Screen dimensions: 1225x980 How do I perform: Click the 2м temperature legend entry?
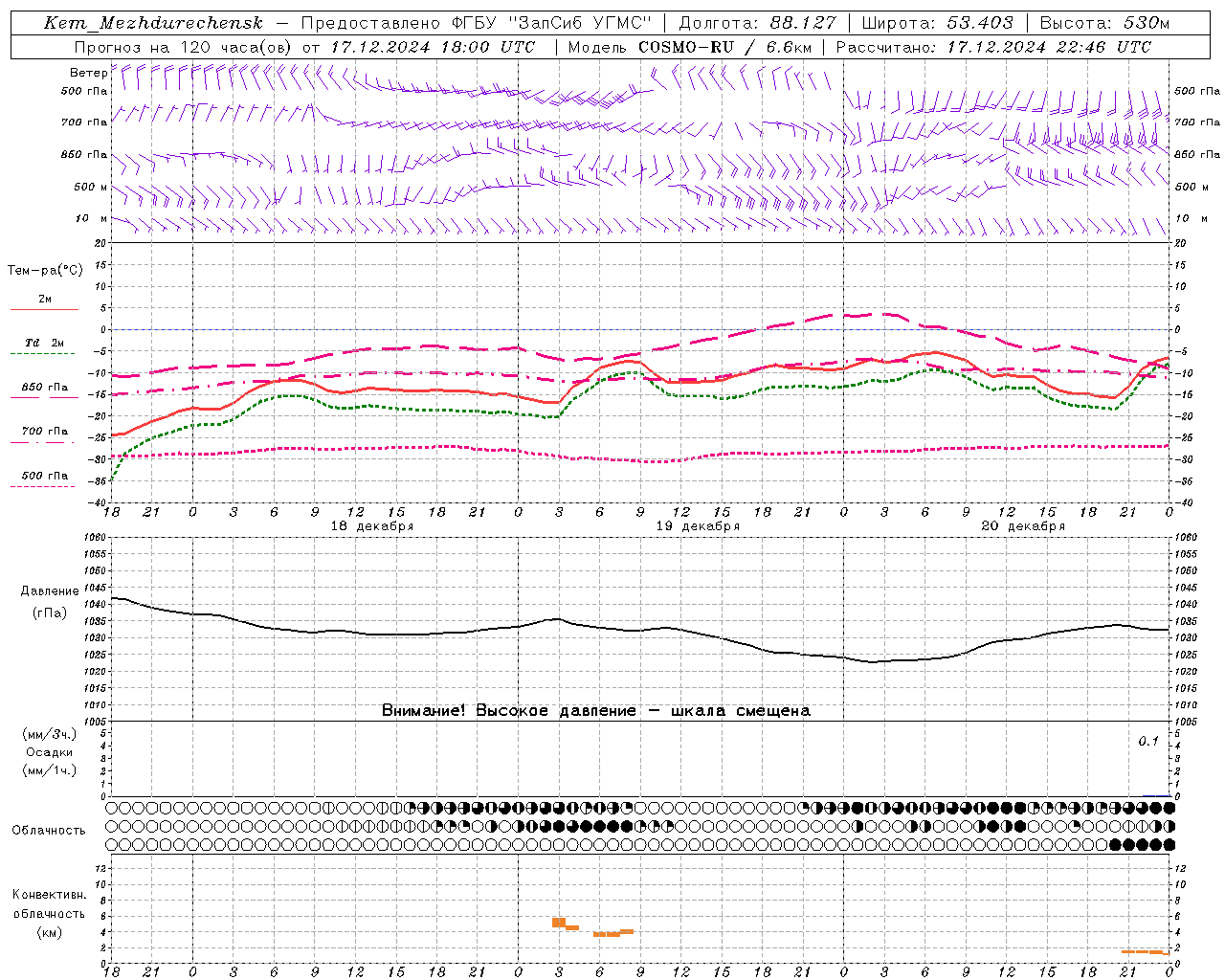click(45, 299)
